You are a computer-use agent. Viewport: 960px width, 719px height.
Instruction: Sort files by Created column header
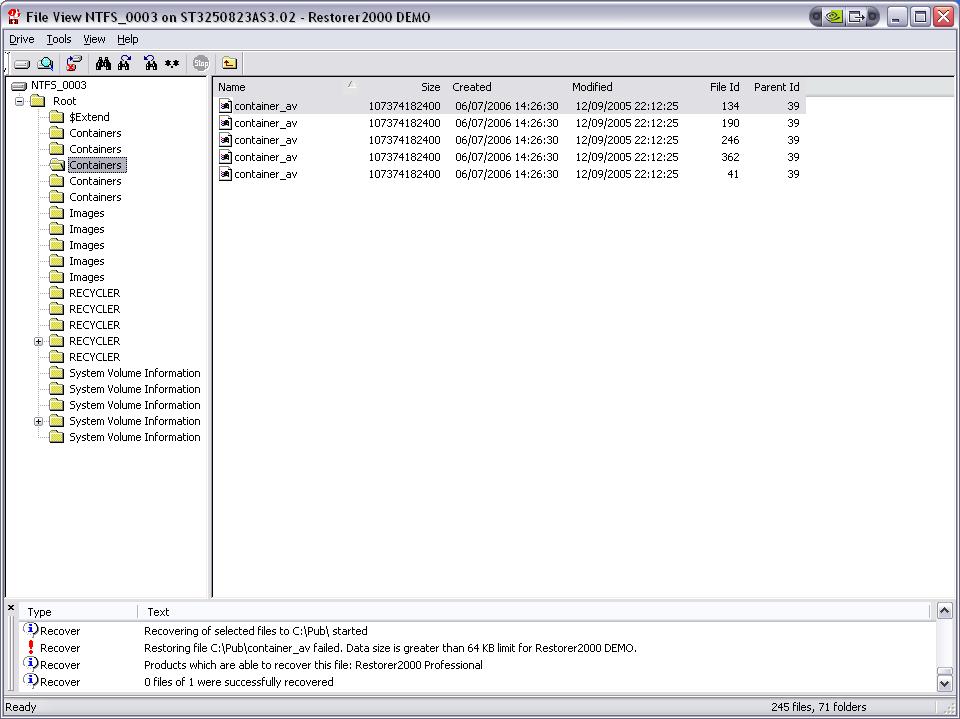(506, 87)
